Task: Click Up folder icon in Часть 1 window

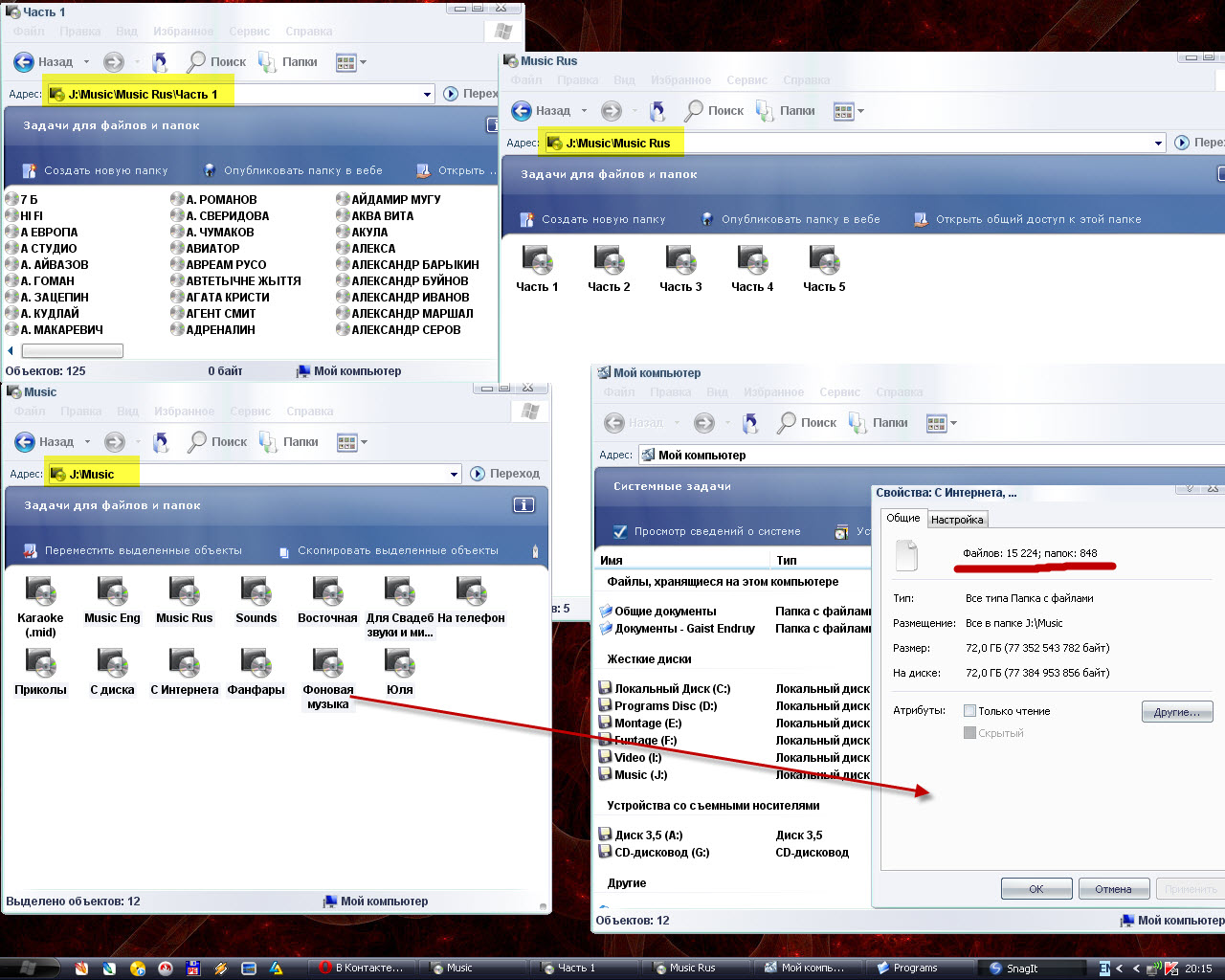Action: pos(160,62)
